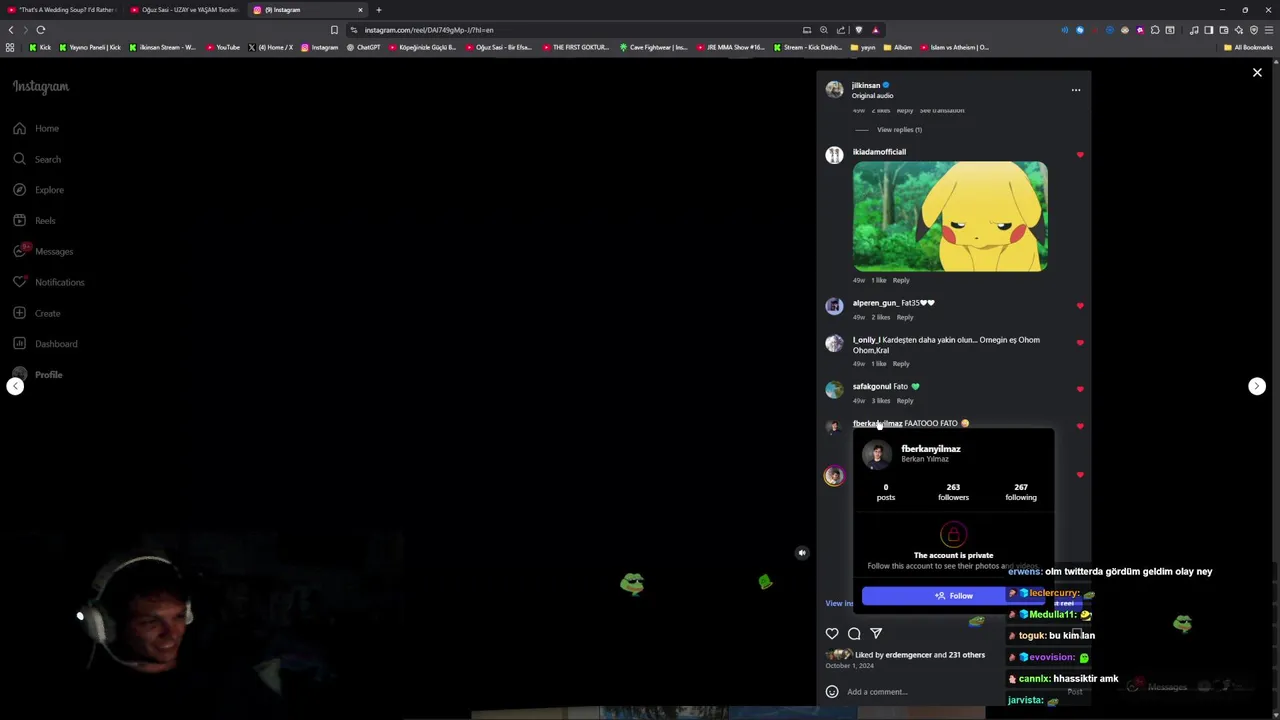Screen dimensions: 1280x720
Task: Expand Albüm bookmarks folder
Action: [897, 47]
